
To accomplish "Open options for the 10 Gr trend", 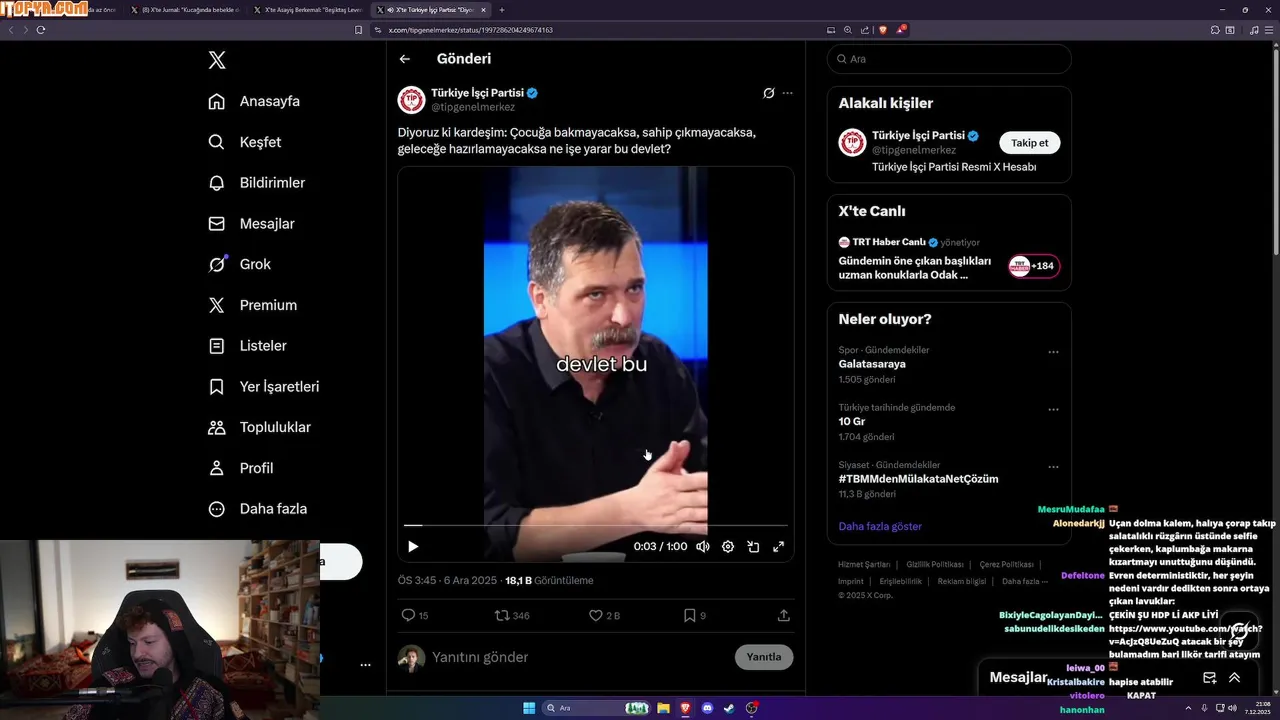I will pyautogui.click(x=1053, y=409).
